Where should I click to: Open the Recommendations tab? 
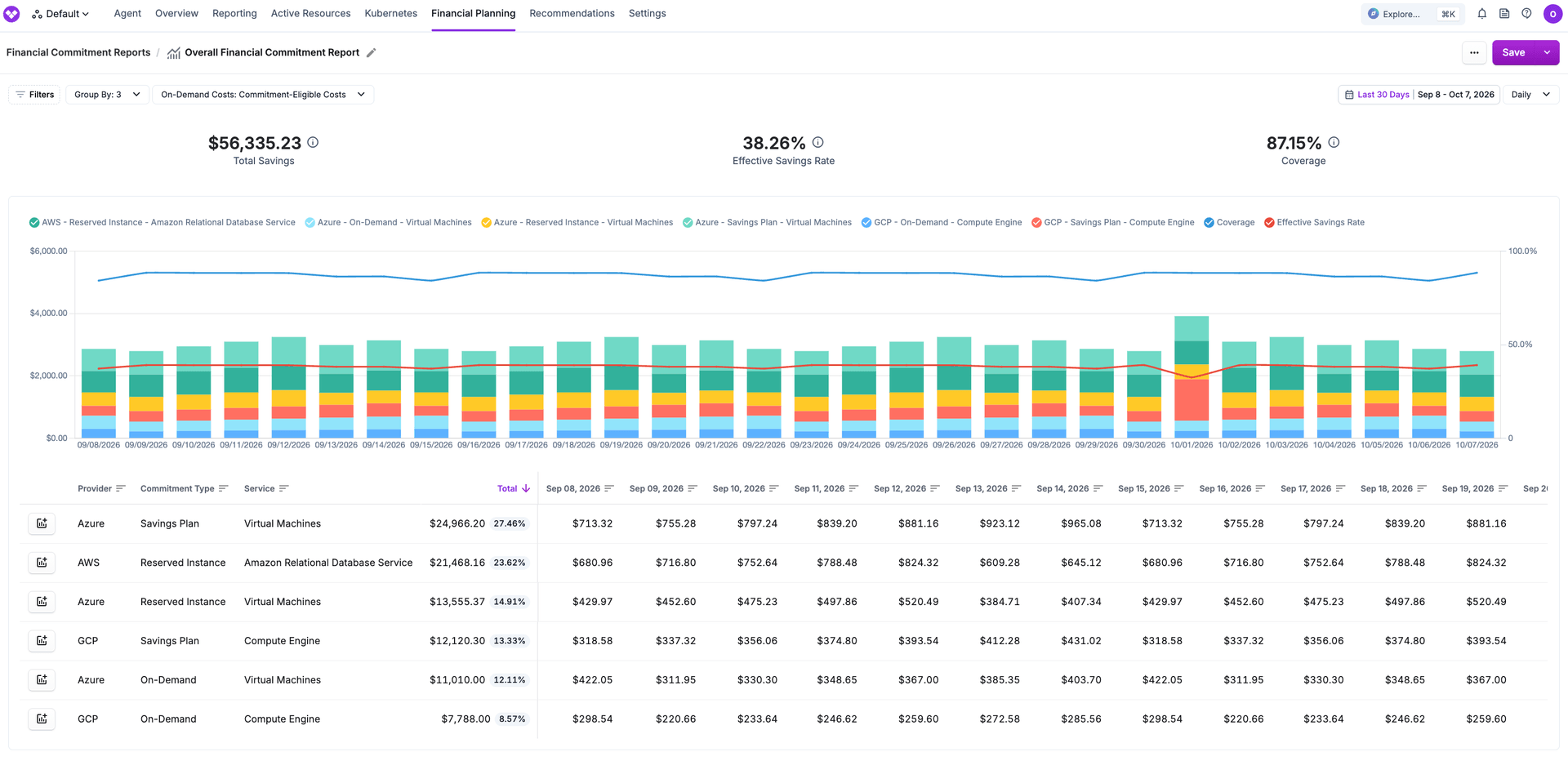[572, 14]
